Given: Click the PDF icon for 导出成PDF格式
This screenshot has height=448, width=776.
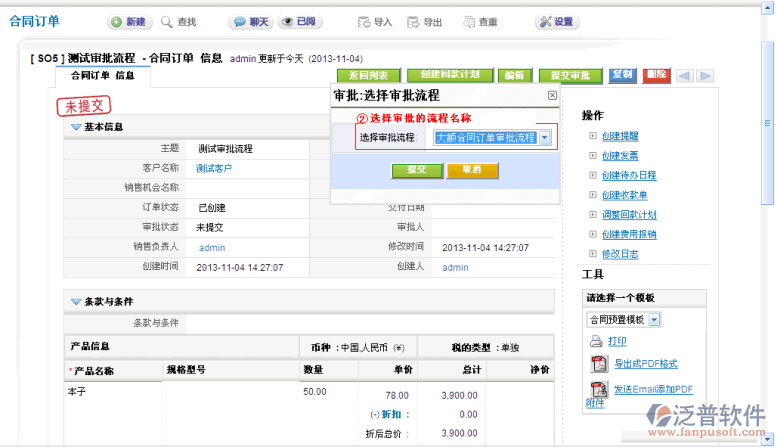Looking at the screenshot, I should point(597,364).
